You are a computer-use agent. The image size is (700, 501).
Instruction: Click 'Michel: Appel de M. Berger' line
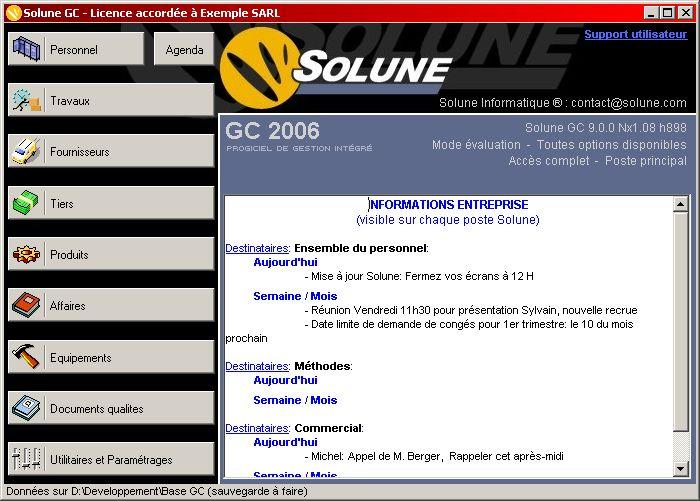point(434,456)
